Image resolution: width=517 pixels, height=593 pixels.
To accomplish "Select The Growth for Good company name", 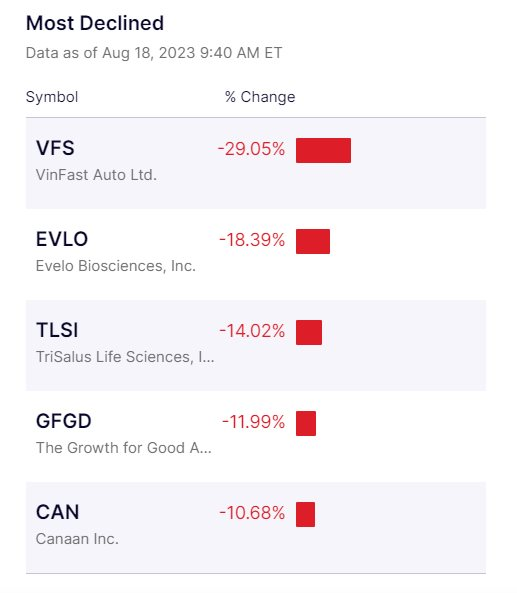I will (124, 448).
